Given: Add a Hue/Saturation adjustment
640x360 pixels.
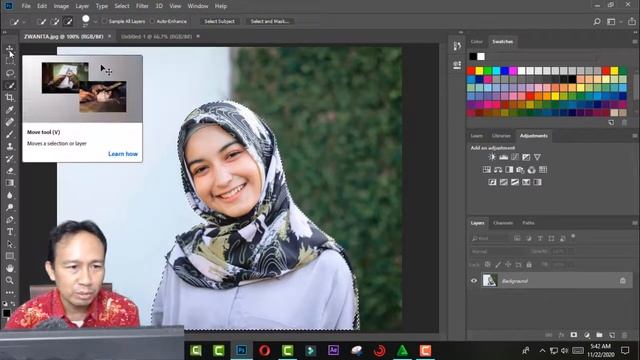Looking at the screenshot, I should (487, 170).
